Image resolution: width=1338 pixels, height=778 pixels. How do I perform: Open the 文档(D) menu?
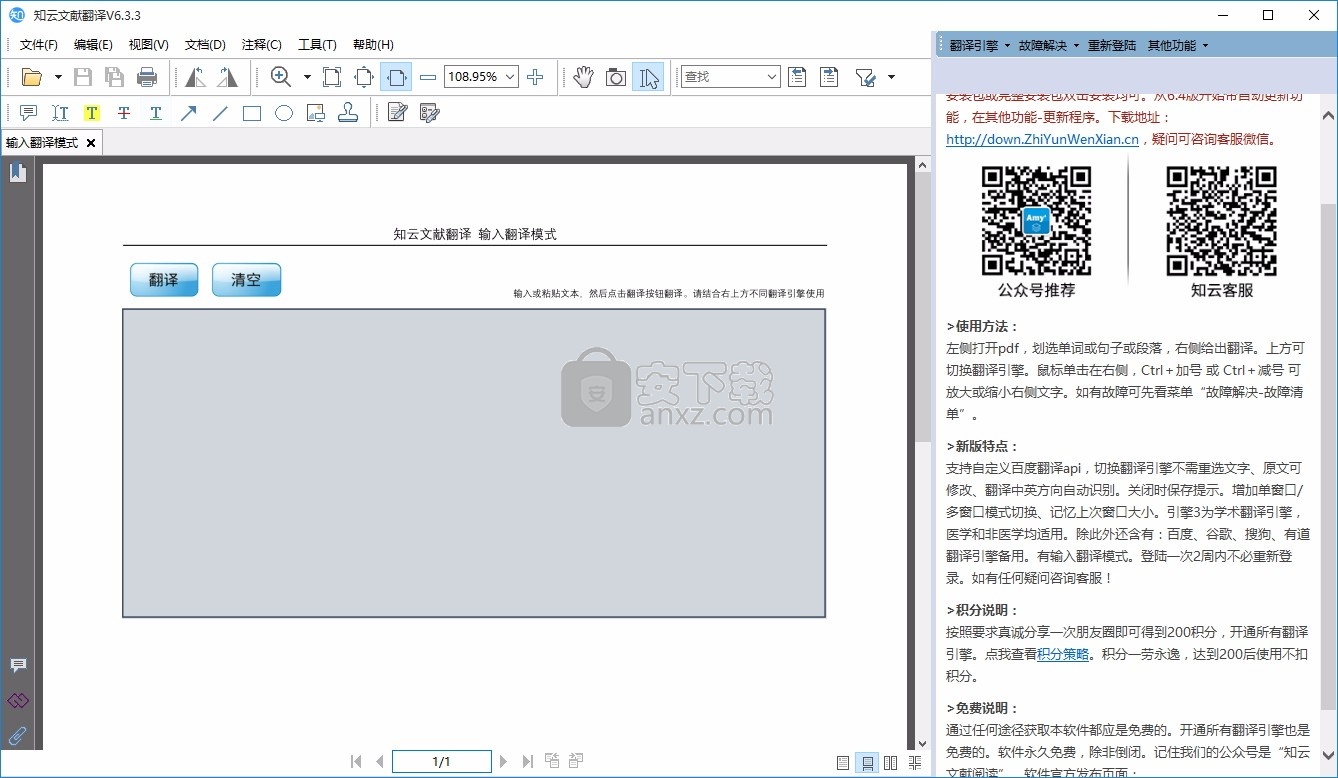[205, 45]
